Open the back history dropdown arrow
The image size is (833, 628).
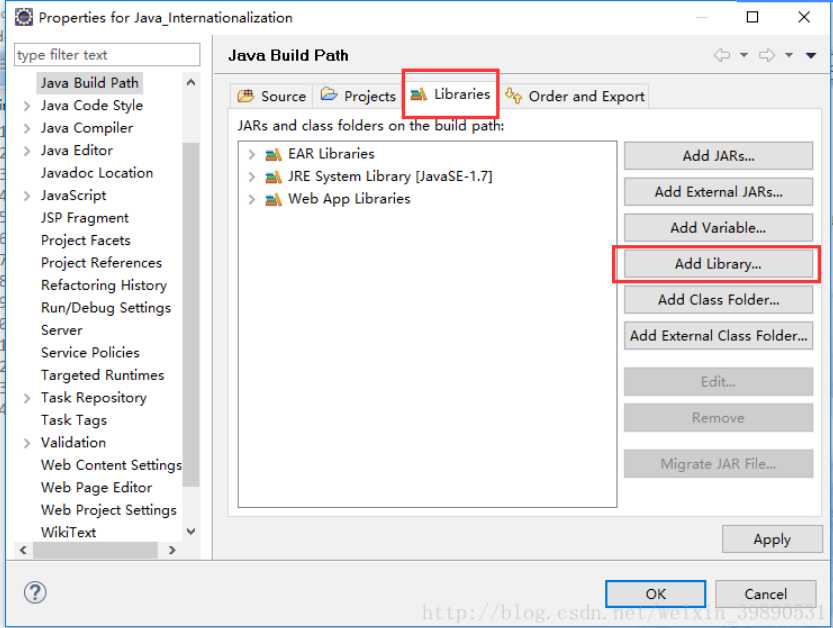744,55
